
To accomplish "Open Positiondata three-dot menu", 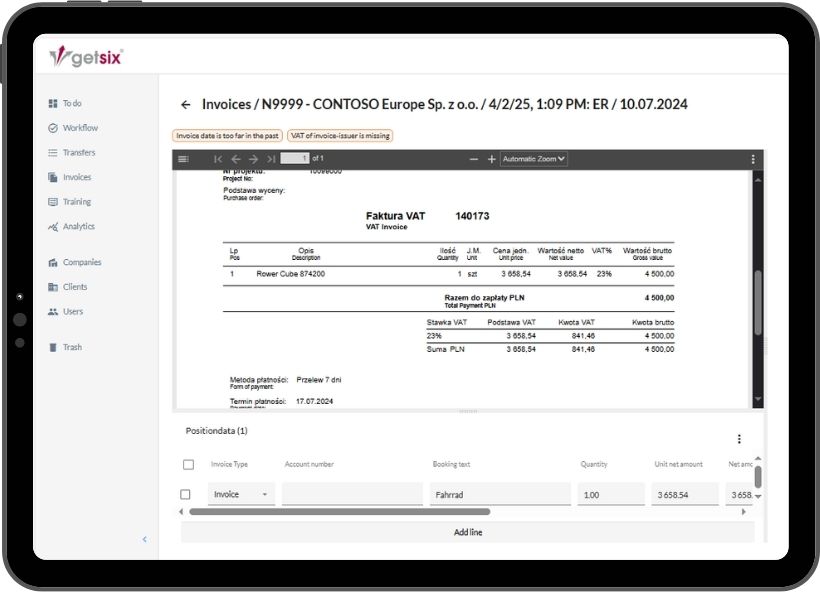I will pos(739,439).
